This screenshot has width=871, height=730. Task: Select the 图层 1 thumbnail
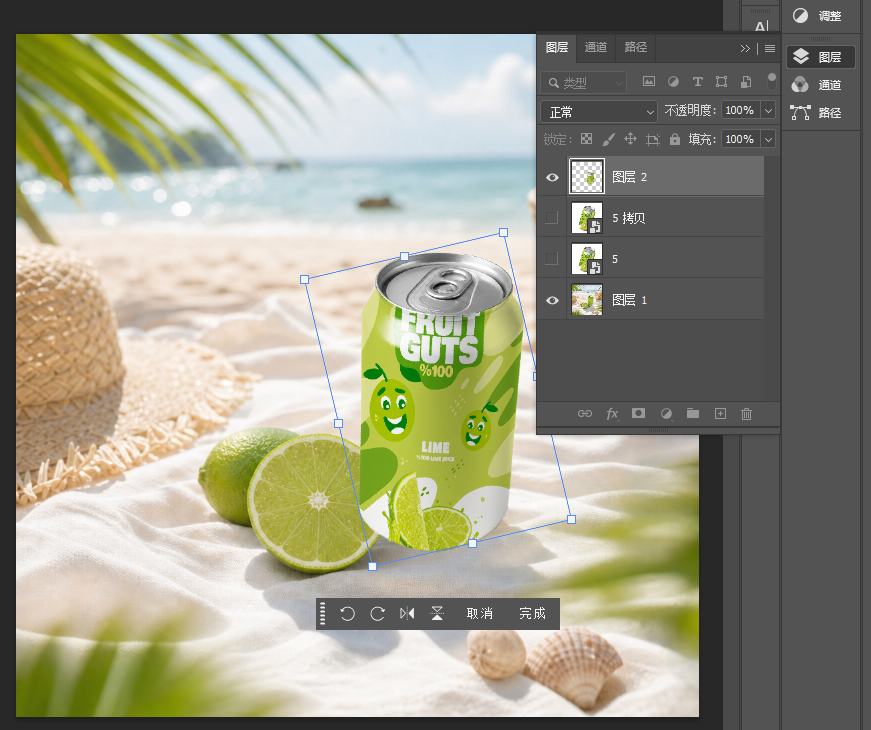pos(587,300)
